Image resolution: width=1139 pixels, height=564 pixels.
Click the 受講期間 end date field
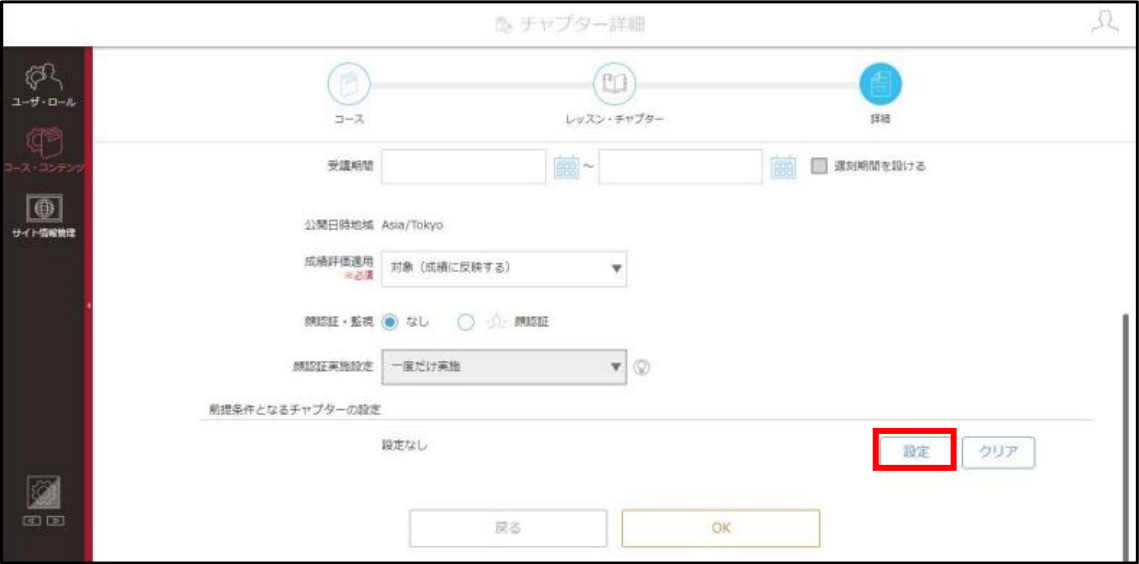coord(681,166)
